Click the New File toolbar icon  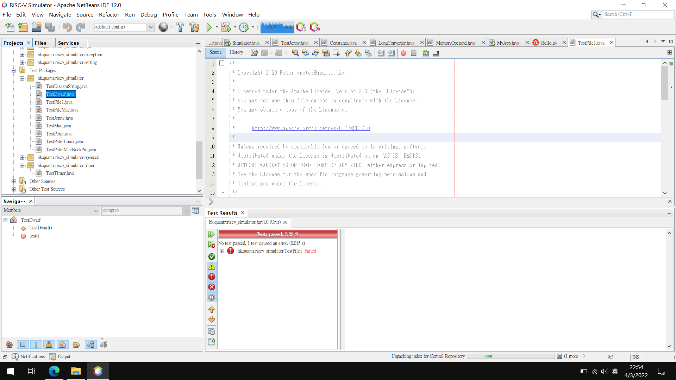[9, 27]
